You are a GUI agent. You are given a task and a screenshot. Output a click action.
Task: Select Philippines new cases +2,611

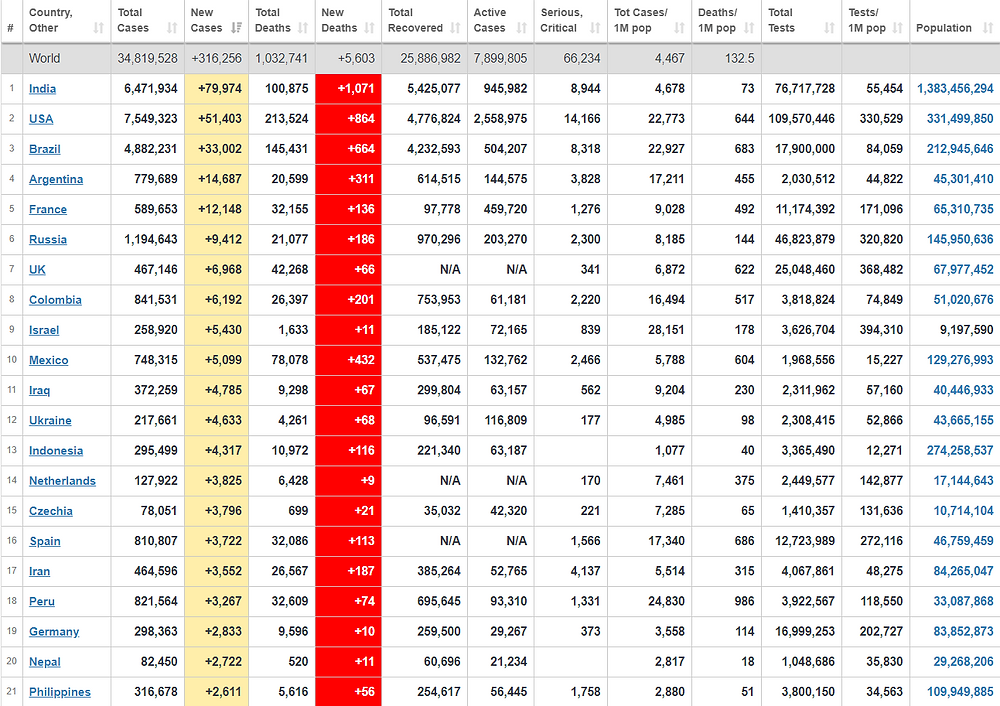click(216, 692)
